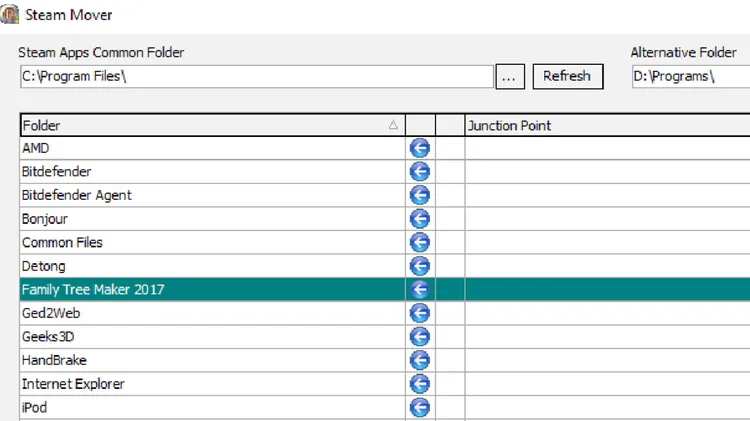
Task: Sort list by the Folder column header
Action: [x=213, y=125]
